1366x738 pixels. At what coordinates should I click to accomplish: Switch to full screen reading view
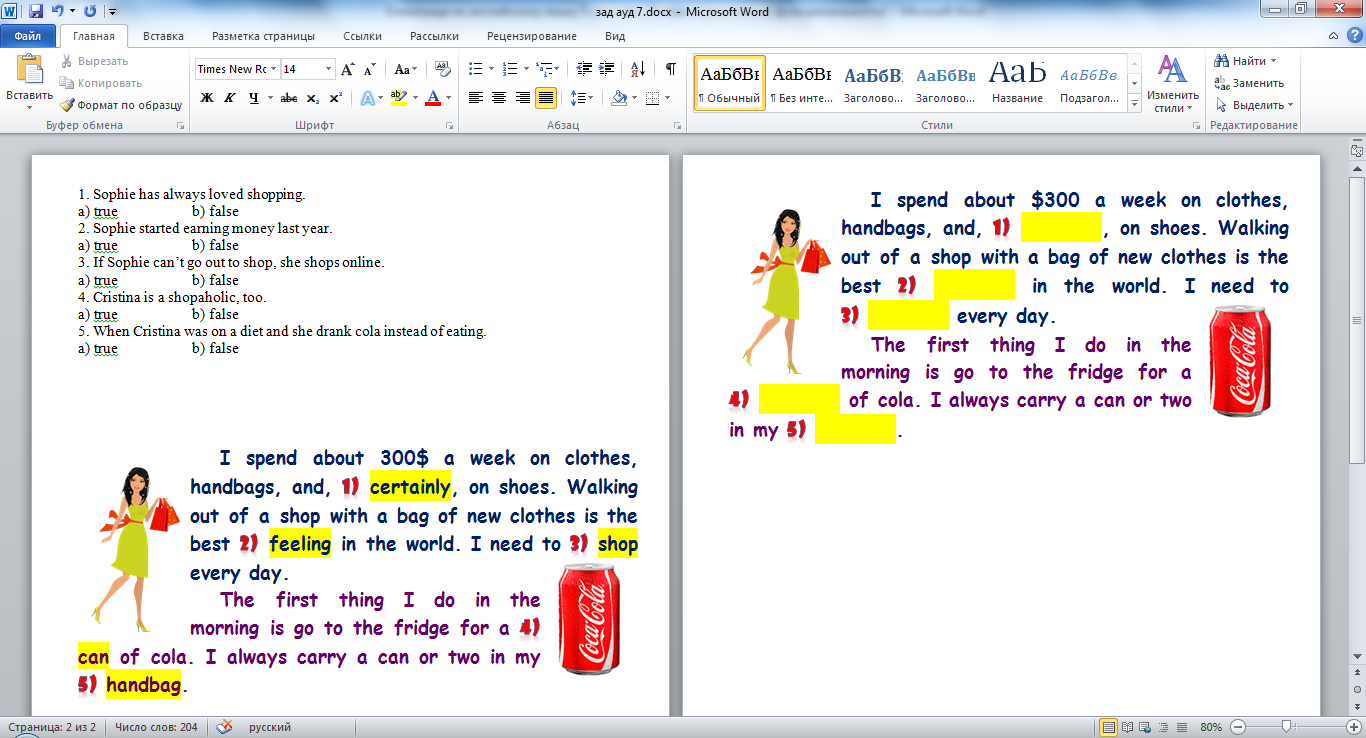click(1128, 727)
